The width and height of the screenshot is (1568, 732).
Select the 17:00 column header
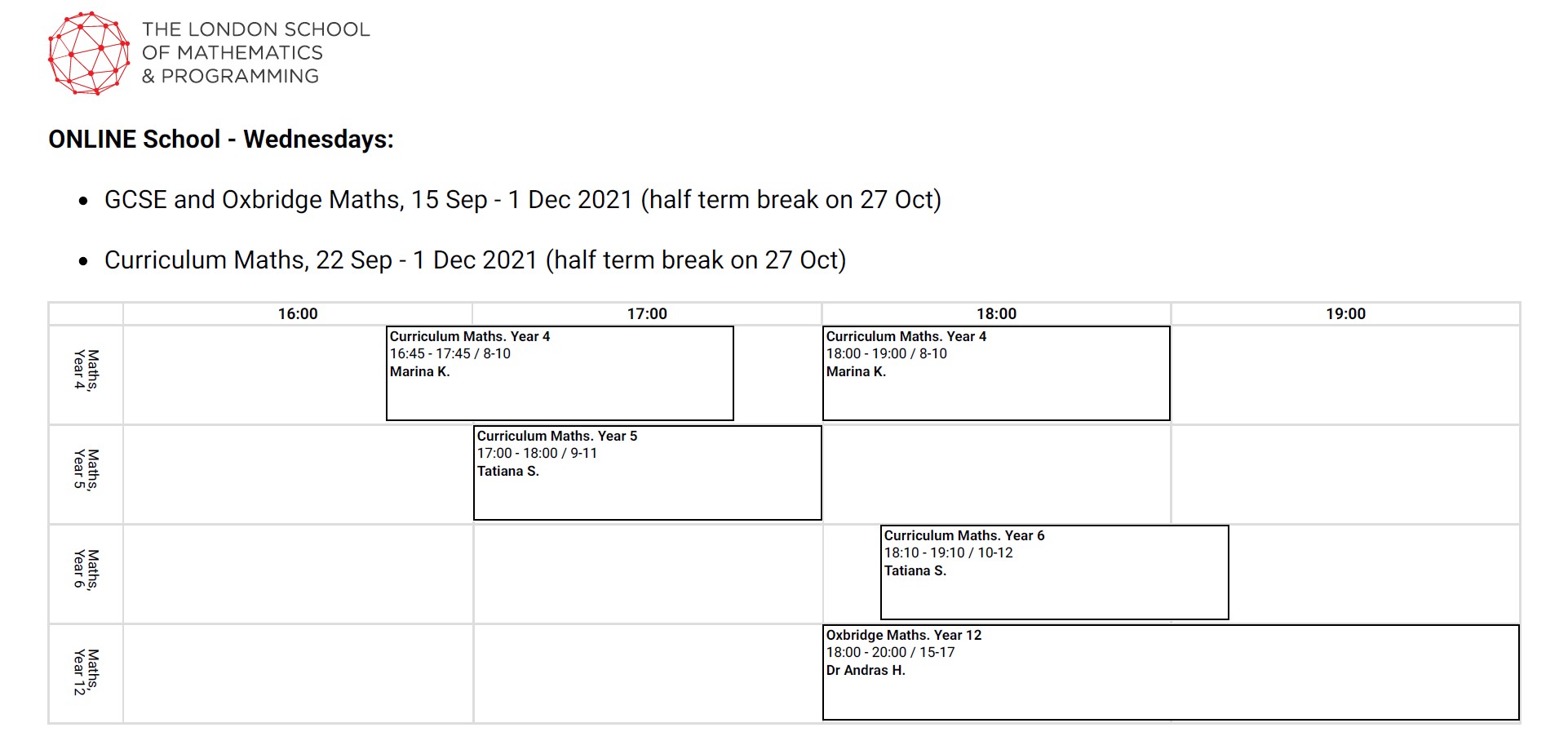coord(647,313)
